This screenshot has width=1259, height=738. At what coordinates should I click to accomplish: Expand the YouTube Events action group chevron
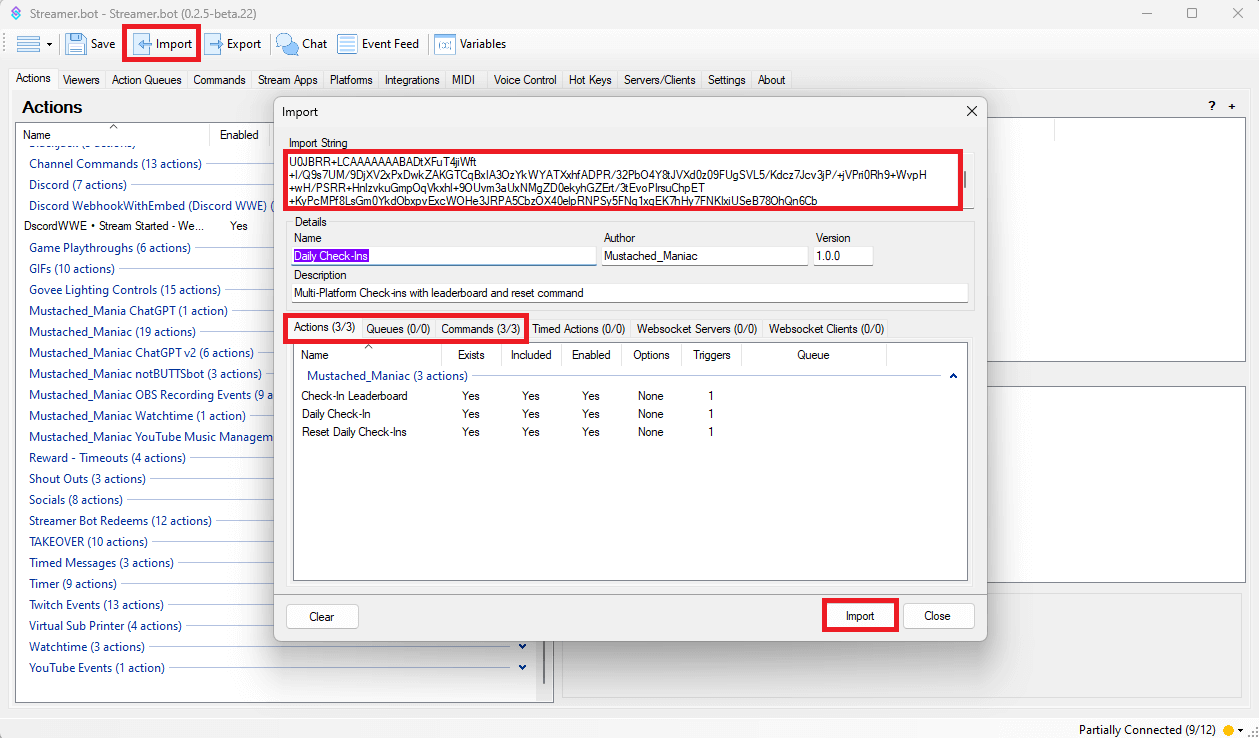522,668
